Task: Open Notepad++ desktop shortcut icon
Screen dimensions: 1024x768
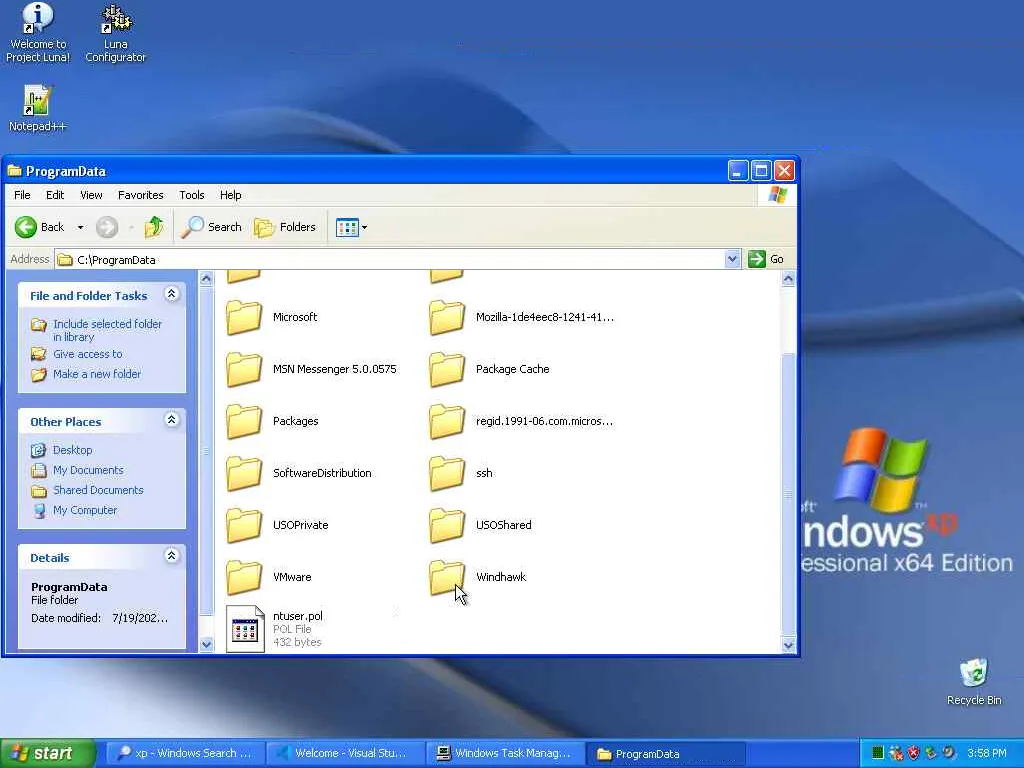Action: [37, 103]
